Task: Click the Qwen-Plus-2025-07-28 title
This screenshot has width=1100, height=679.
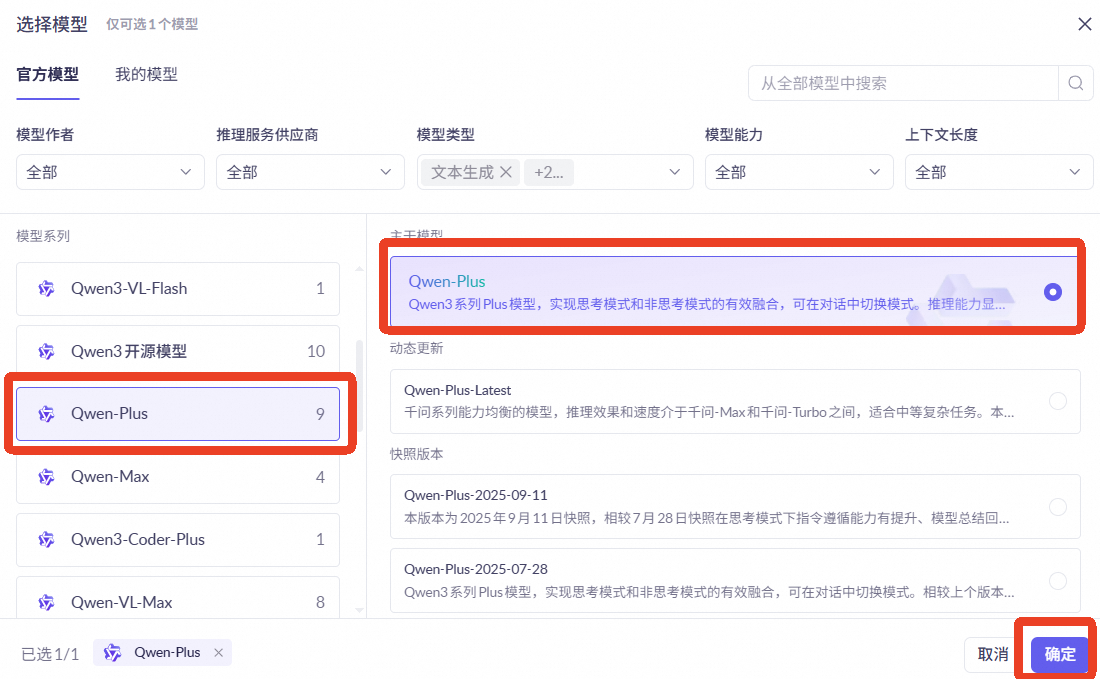Action: click(x=476, y=569)
